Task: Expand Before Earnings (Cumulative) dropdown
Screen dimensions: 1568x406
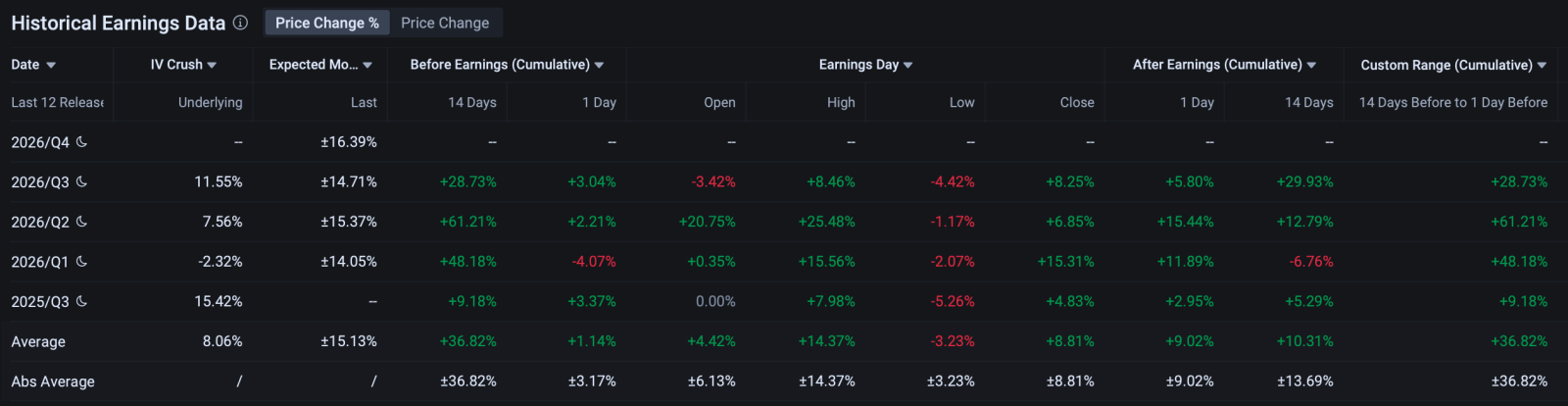Action: (x=599, y=65)
